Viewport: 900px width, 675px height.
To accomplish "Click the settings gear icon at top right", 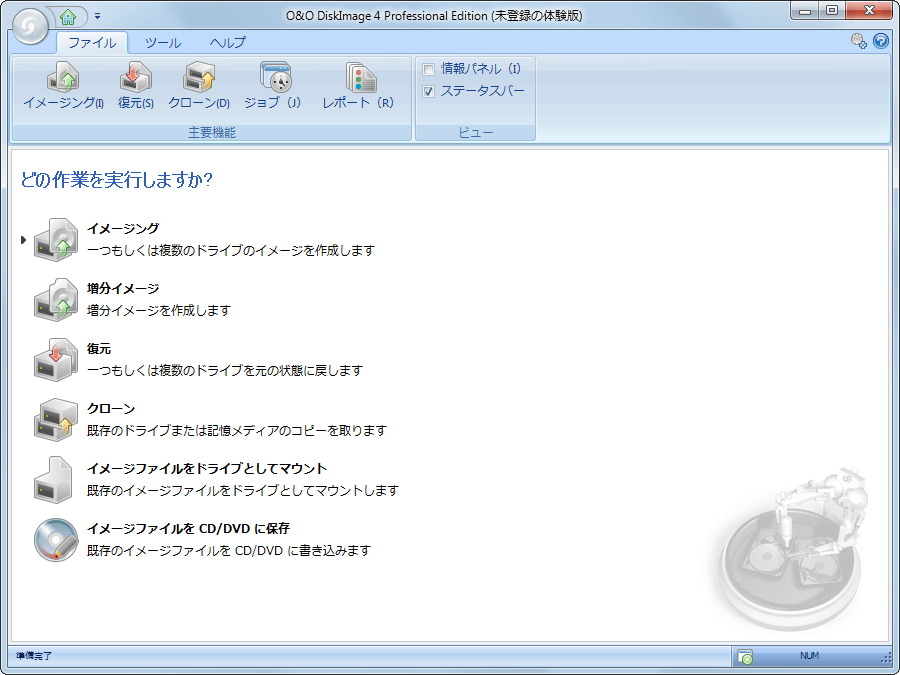I will (859, 41).
